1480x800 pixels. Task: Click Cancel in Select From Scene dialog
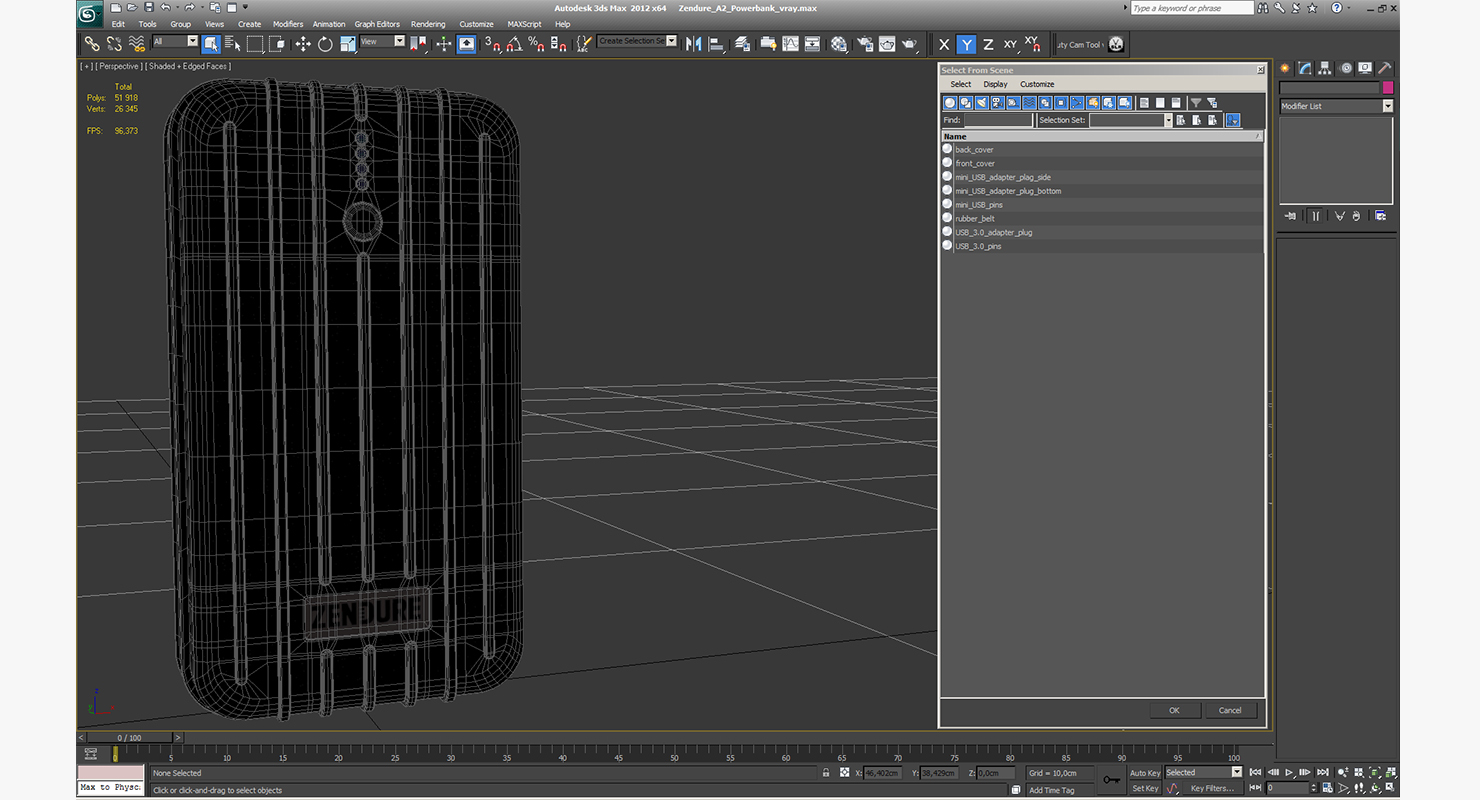coord(1230,710)
